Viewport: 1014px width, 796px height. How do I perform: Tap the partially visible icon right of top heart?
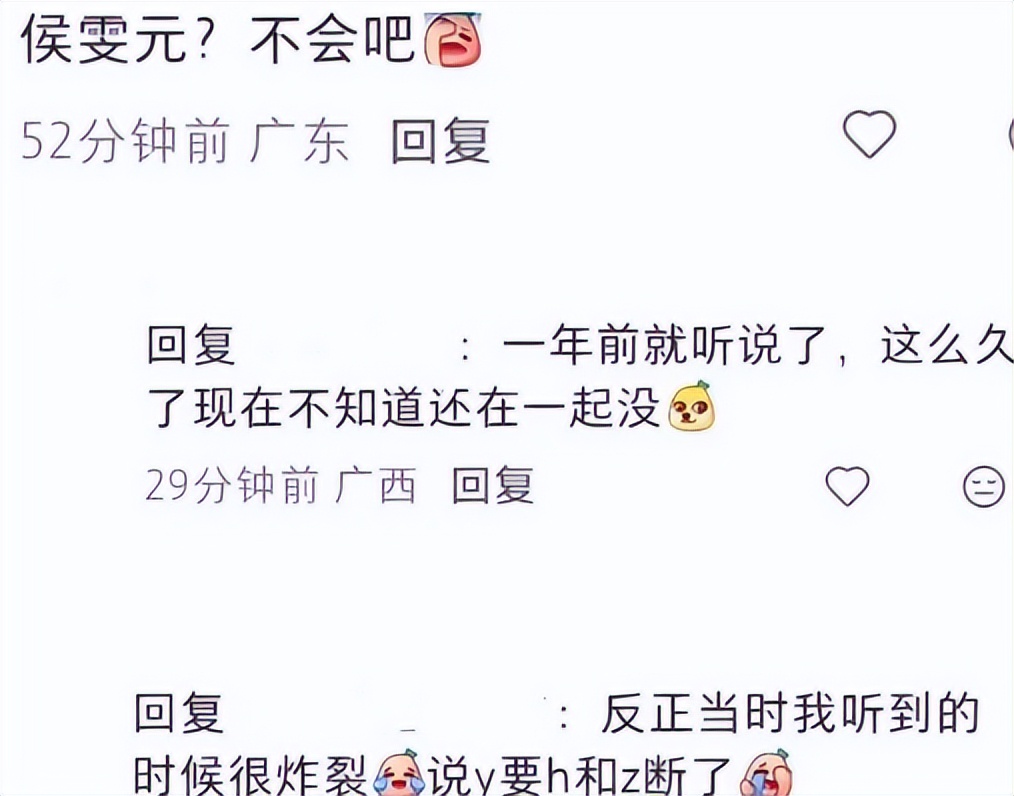click(1010, 134)
